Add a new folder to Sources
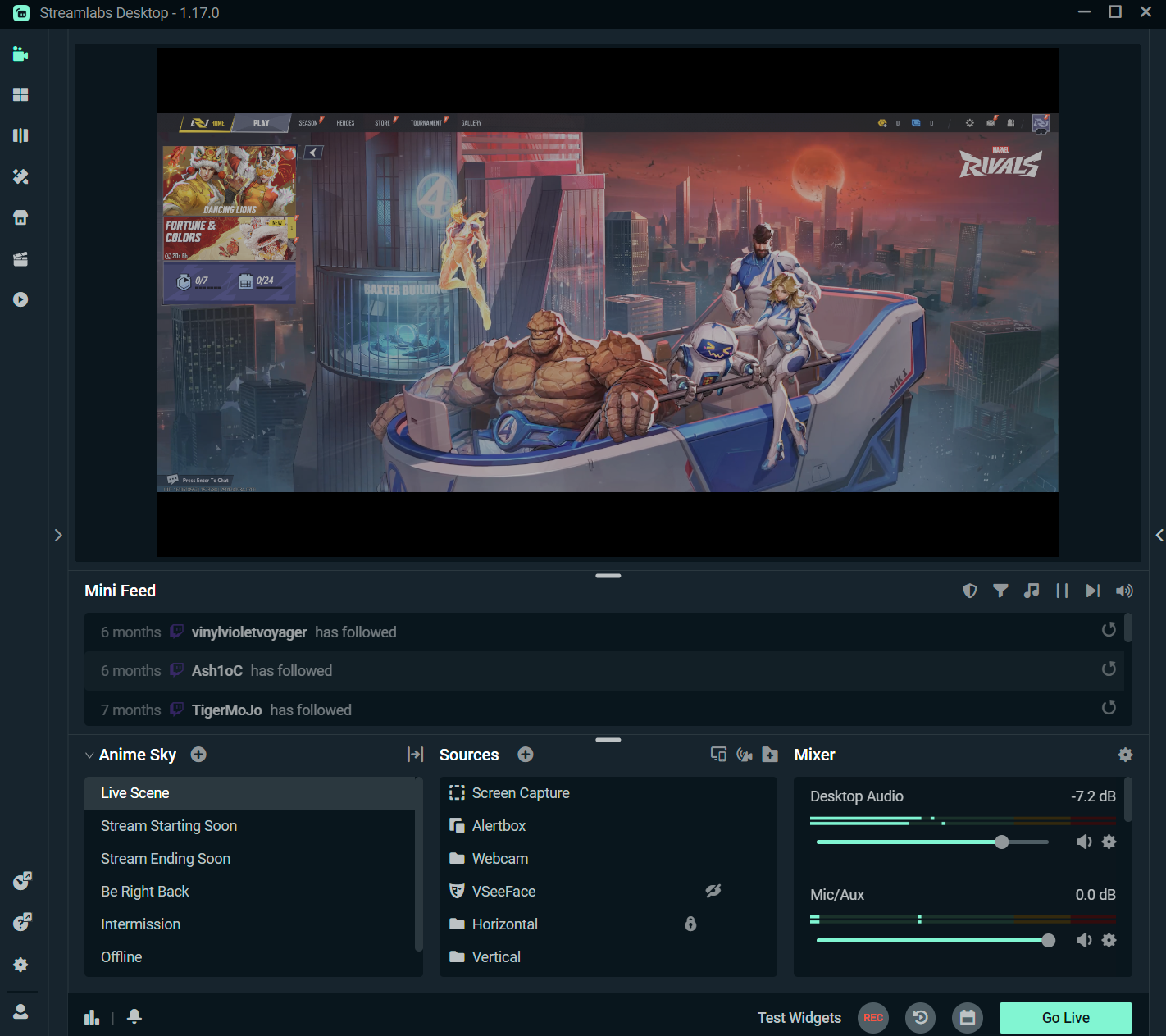 coord(770,754)
